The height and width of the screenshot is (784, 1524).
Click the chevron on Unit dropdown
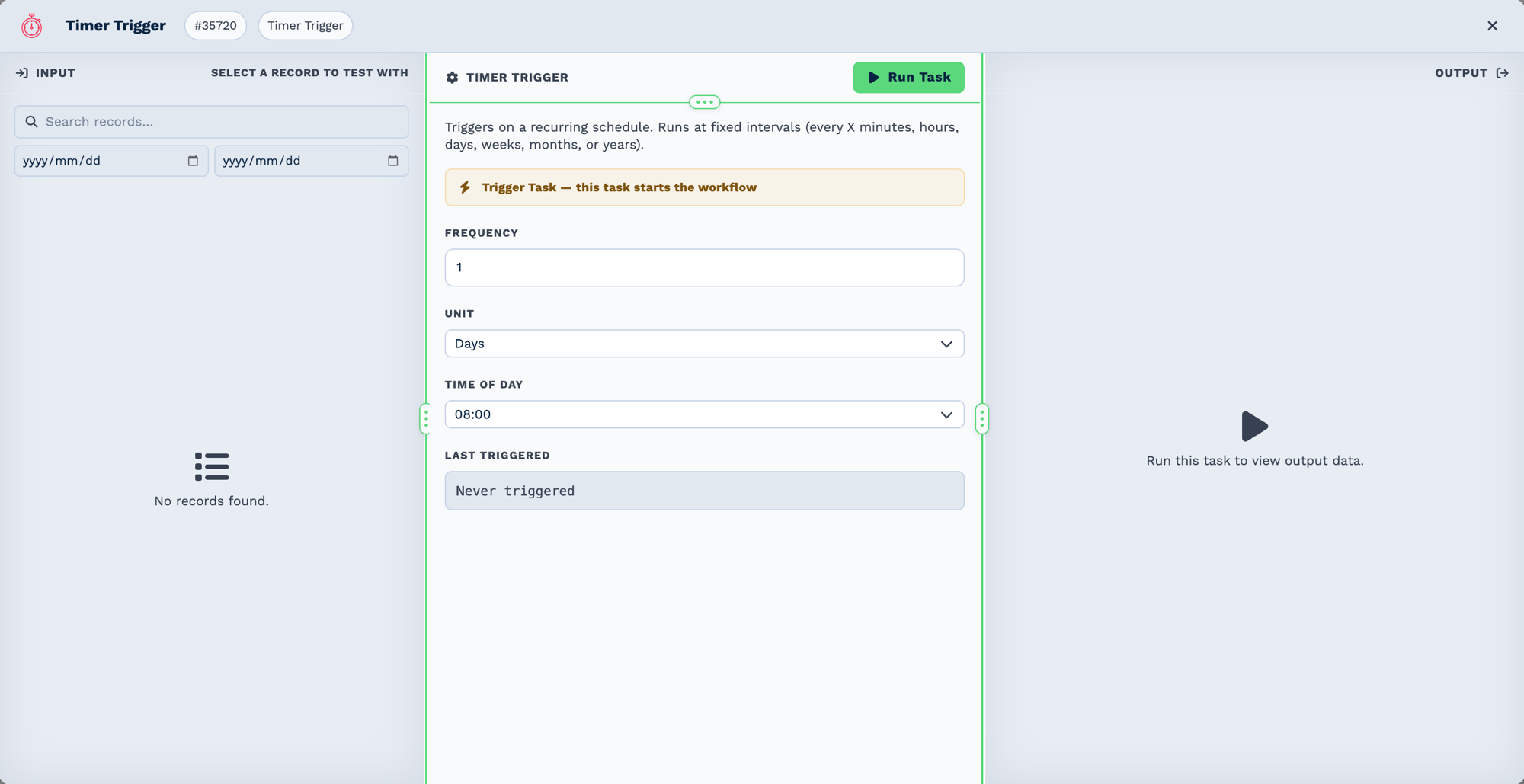[946, 344]
